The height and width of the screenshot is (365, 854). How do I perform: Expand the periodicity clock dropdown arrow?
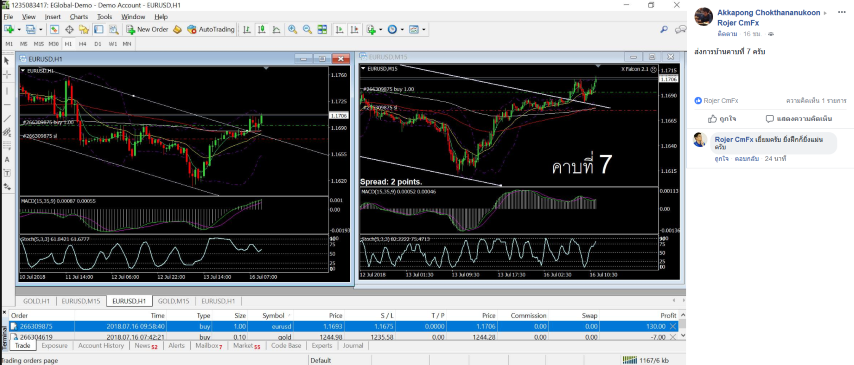click(x=402, y=29)
